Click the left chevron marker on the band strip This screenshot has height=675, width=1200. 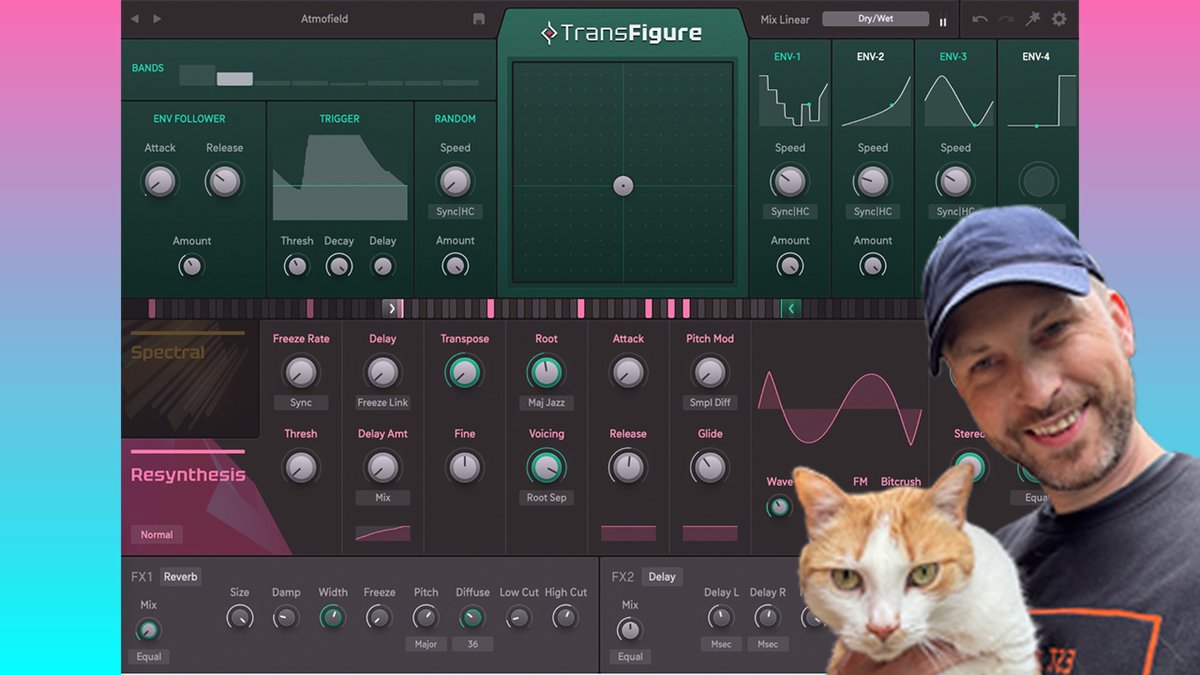click(791, 308)
